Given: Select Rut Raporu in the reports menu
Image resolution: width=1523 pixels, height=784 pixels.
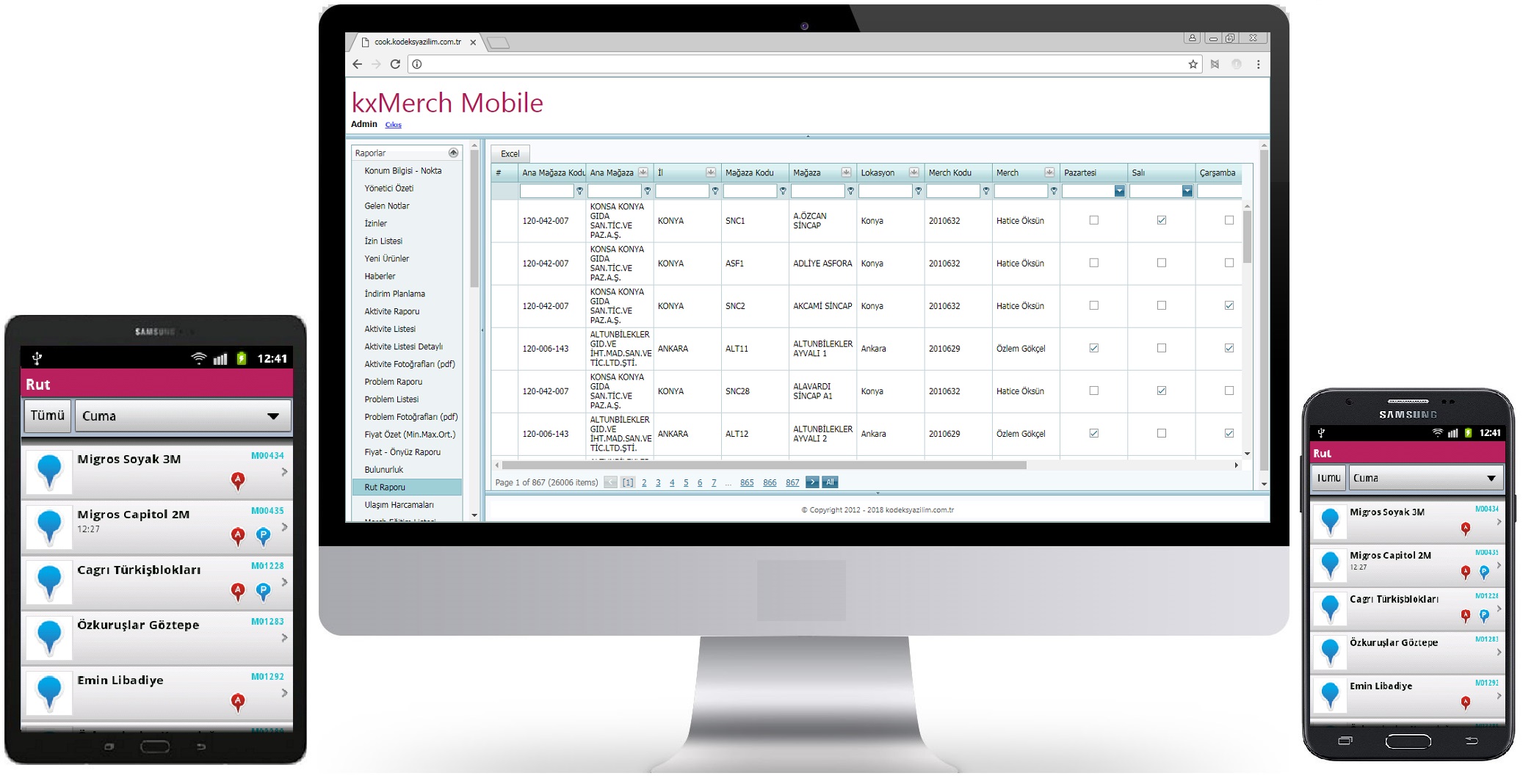Looking at the screenshot, I should click(385, 487).
